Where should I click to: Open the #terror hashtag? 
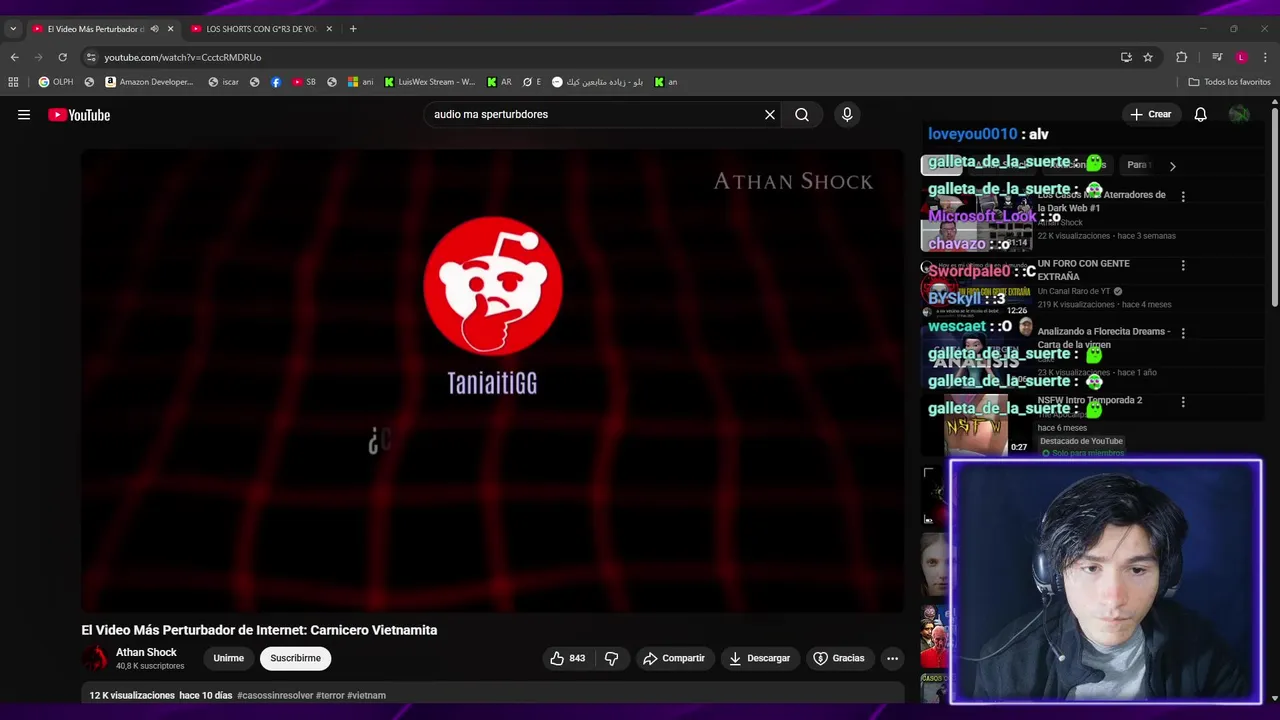tap(330, 695)
